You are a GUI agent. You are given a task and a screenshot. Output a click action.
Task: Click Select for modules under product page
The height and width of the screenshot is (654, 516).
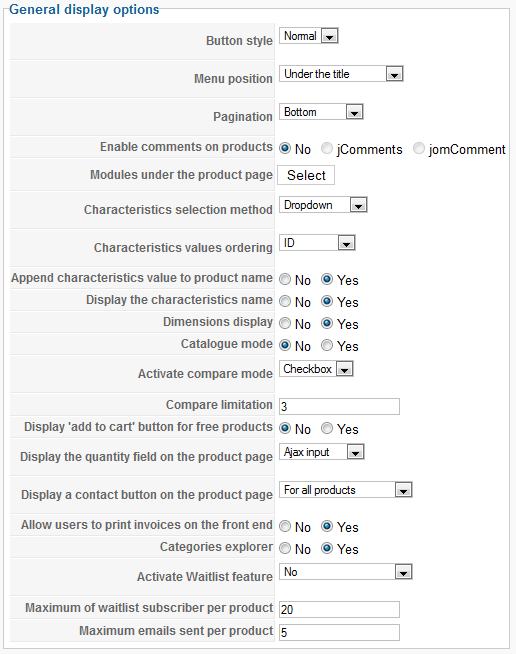point(306,175)
